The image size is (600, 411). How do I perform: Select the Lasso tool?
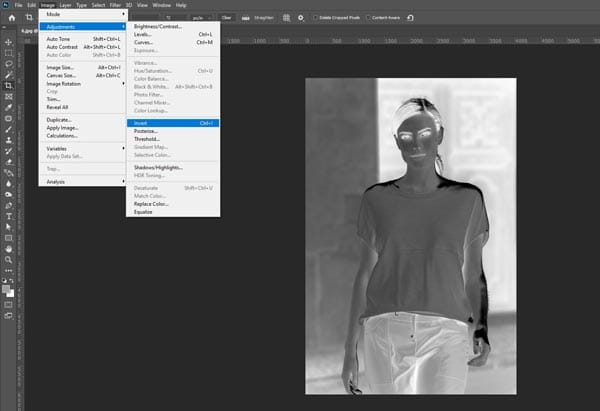point(8,64)
